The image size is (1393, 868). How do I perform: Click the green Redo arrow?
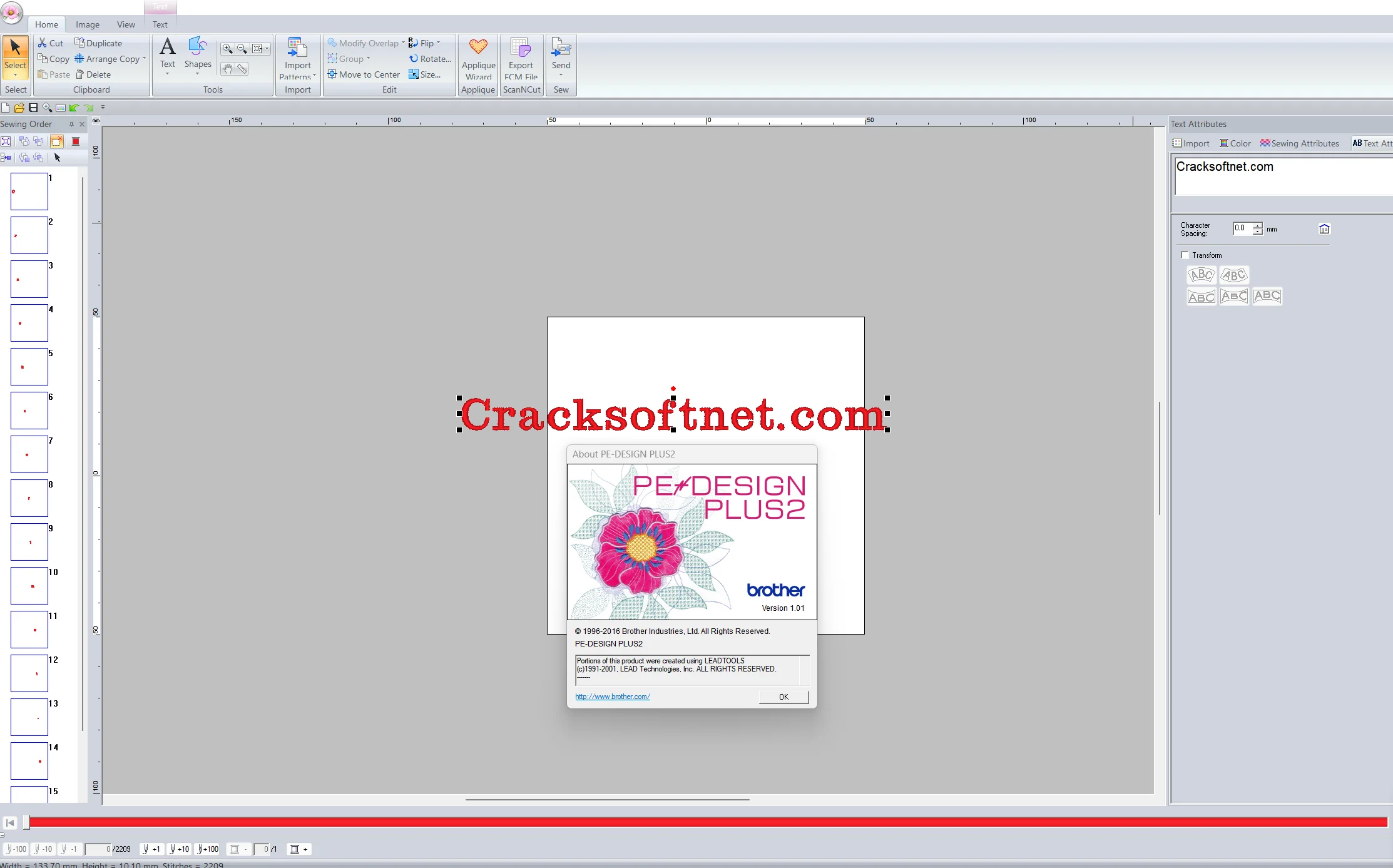pyautogui.click(x=88, y=108)
